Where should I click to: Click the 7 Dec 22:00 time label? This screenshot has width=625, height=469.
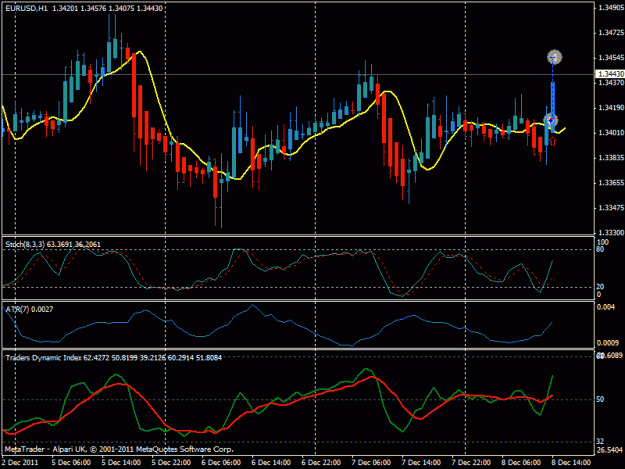[x=471, y=463]
